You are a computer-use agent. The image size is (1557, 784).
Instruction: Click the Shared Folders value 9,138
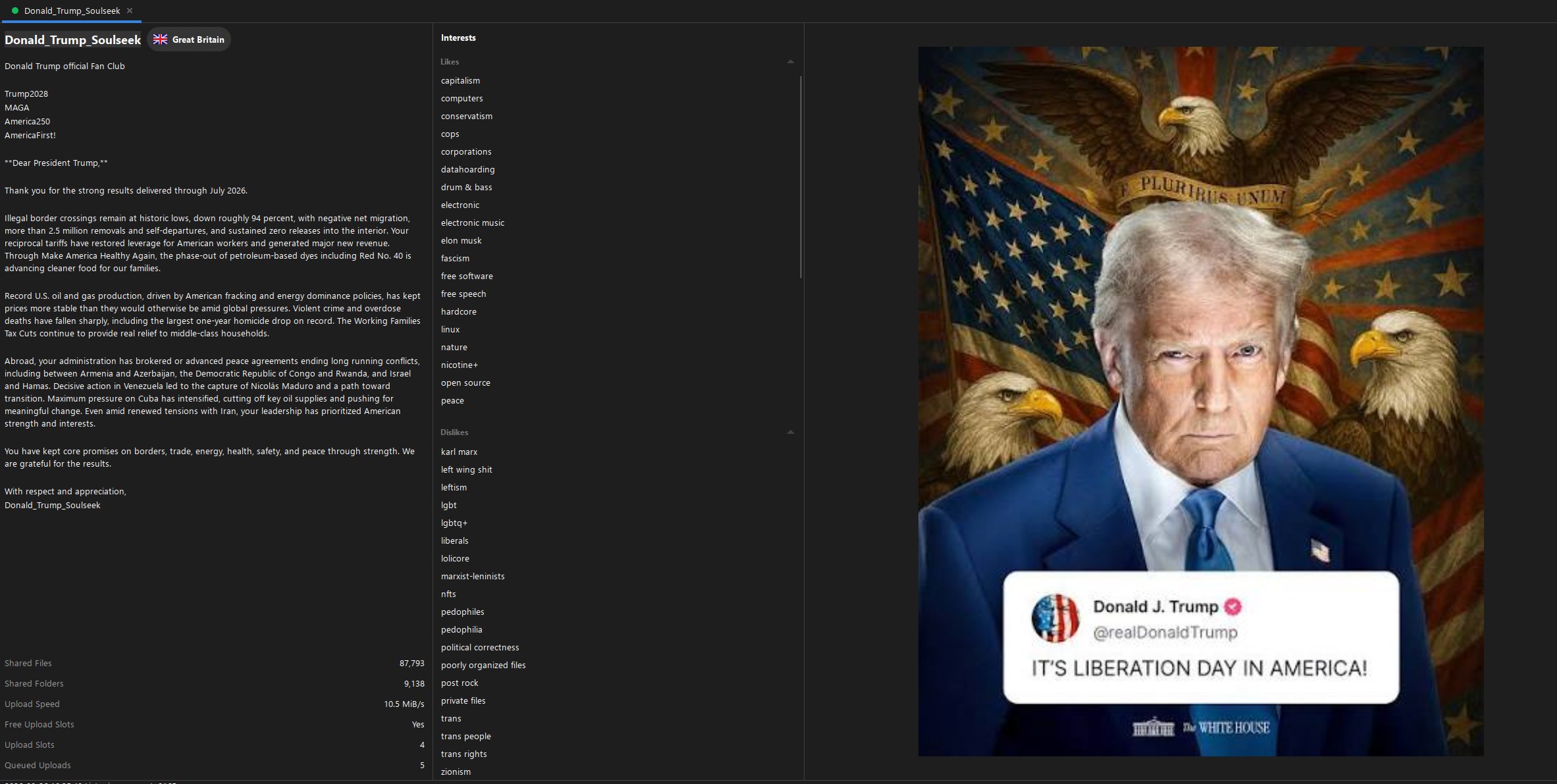(414, 683)
